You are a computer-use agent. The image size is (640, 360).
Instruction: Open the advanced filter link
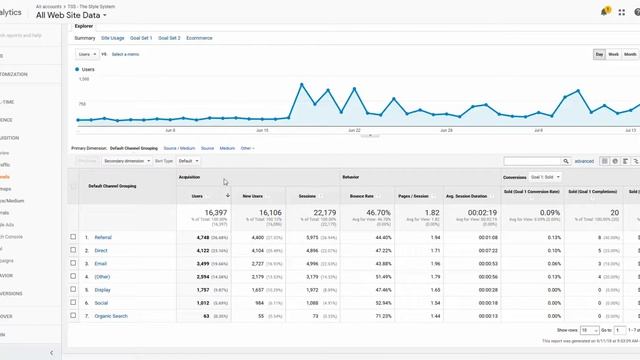pos(584,161)
